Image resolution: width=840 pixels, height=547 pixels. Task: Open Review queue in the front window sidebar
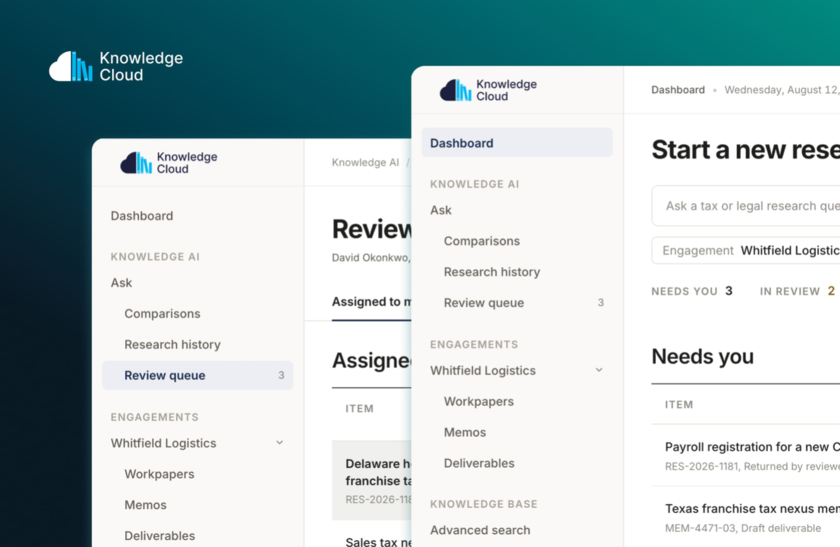pos(484,303)
